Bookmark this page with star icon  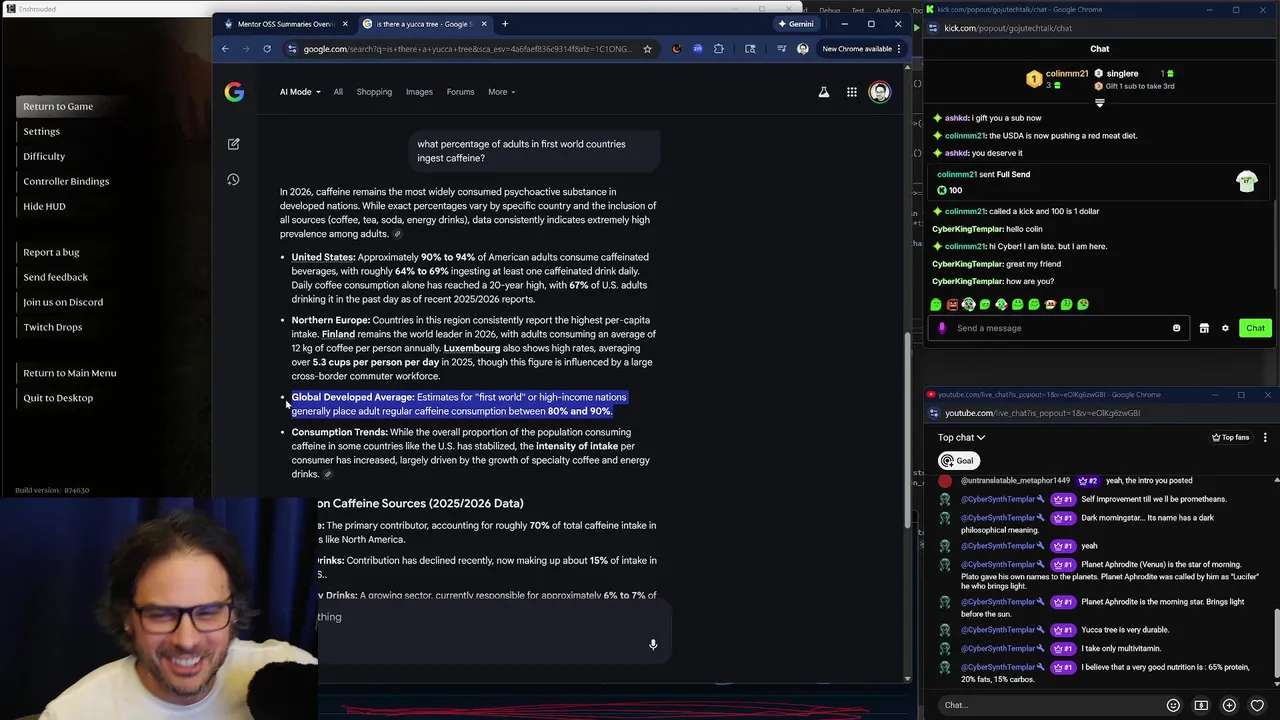click(x=647, y=49)
